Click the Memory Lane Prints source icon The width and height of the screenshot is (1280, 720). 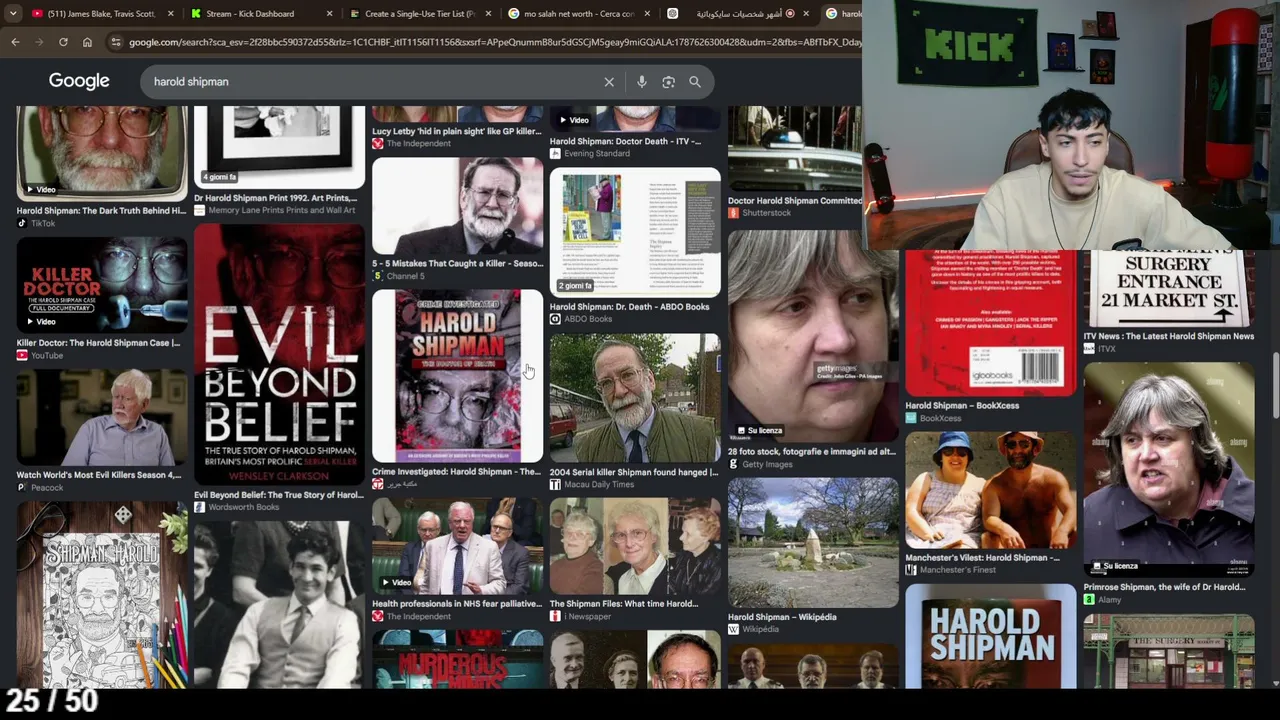coord(200,210)
